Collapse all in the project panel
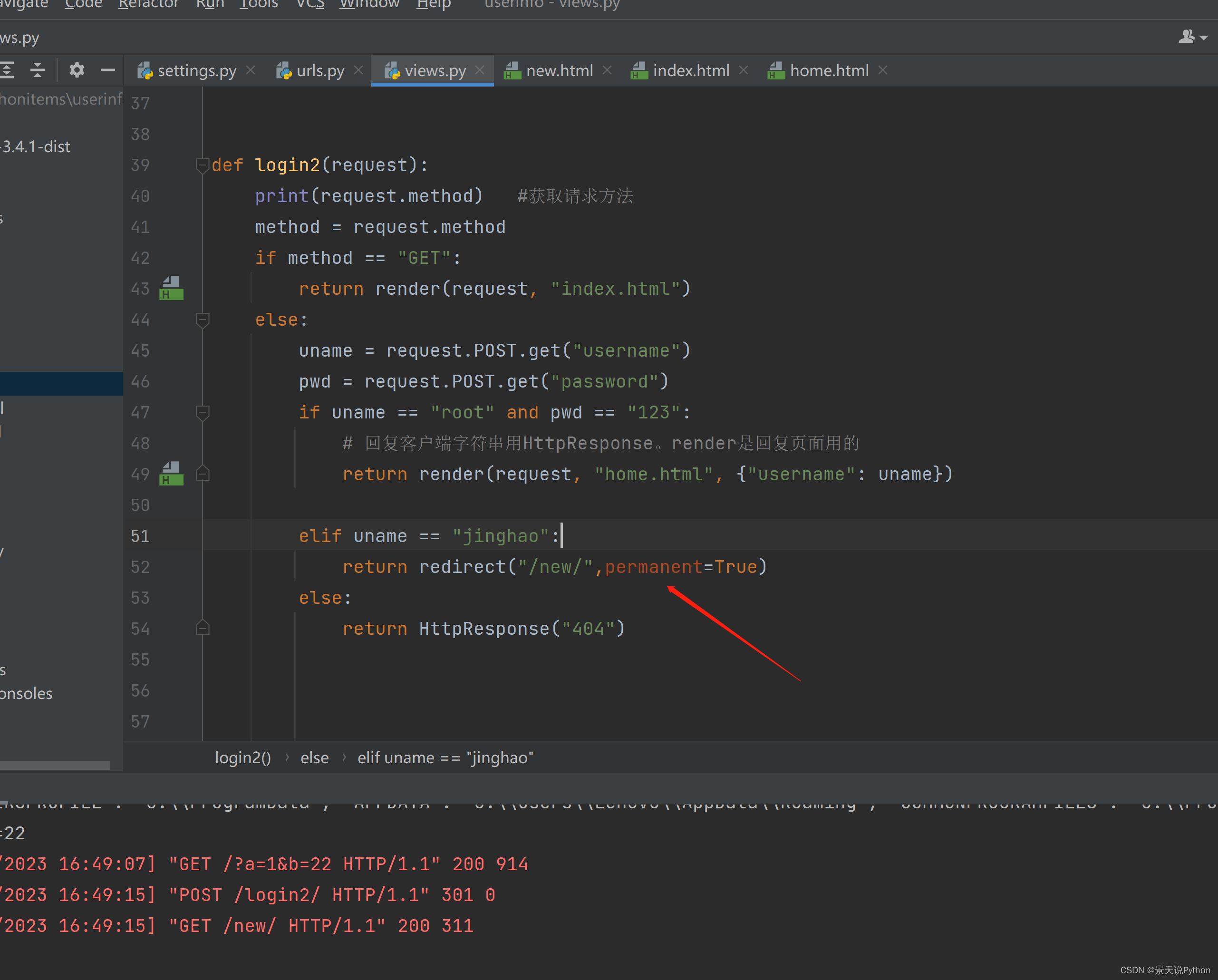 click(x=37, y=70)
